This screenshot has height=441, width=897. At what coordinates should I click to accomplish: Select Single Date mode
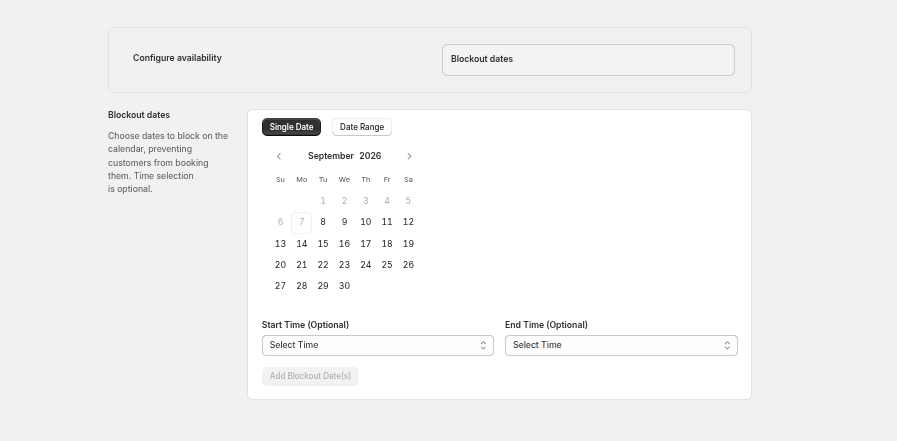coord(291,127)
